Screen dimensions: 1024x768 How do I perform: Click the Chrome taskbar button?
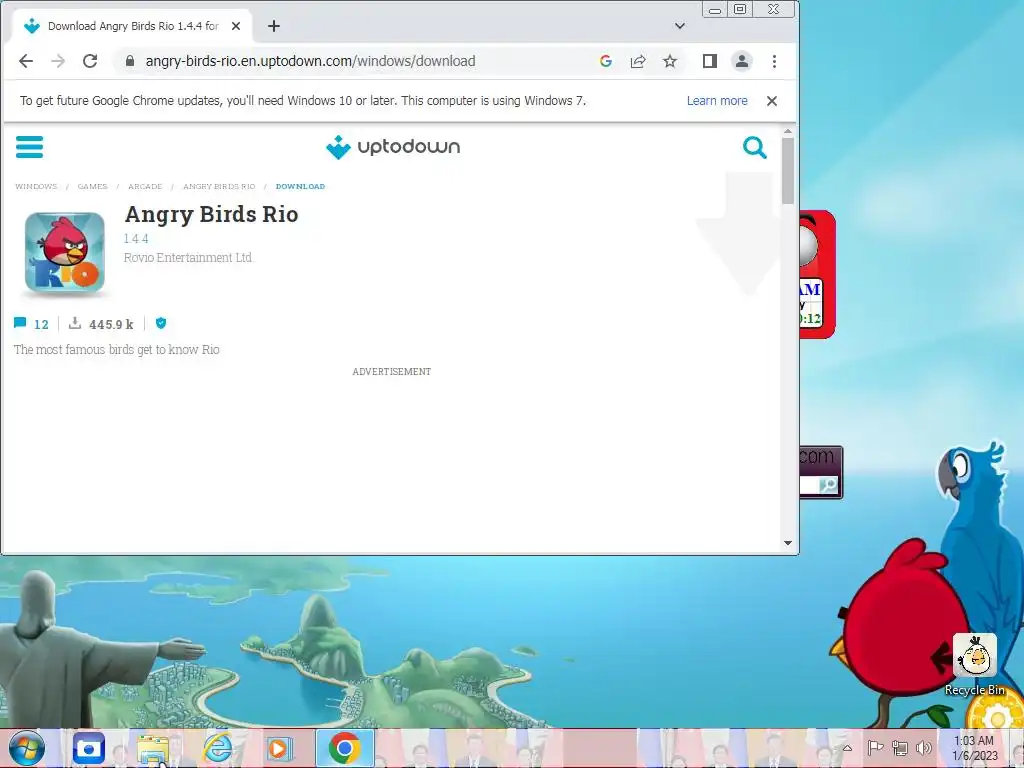point(345,748)
